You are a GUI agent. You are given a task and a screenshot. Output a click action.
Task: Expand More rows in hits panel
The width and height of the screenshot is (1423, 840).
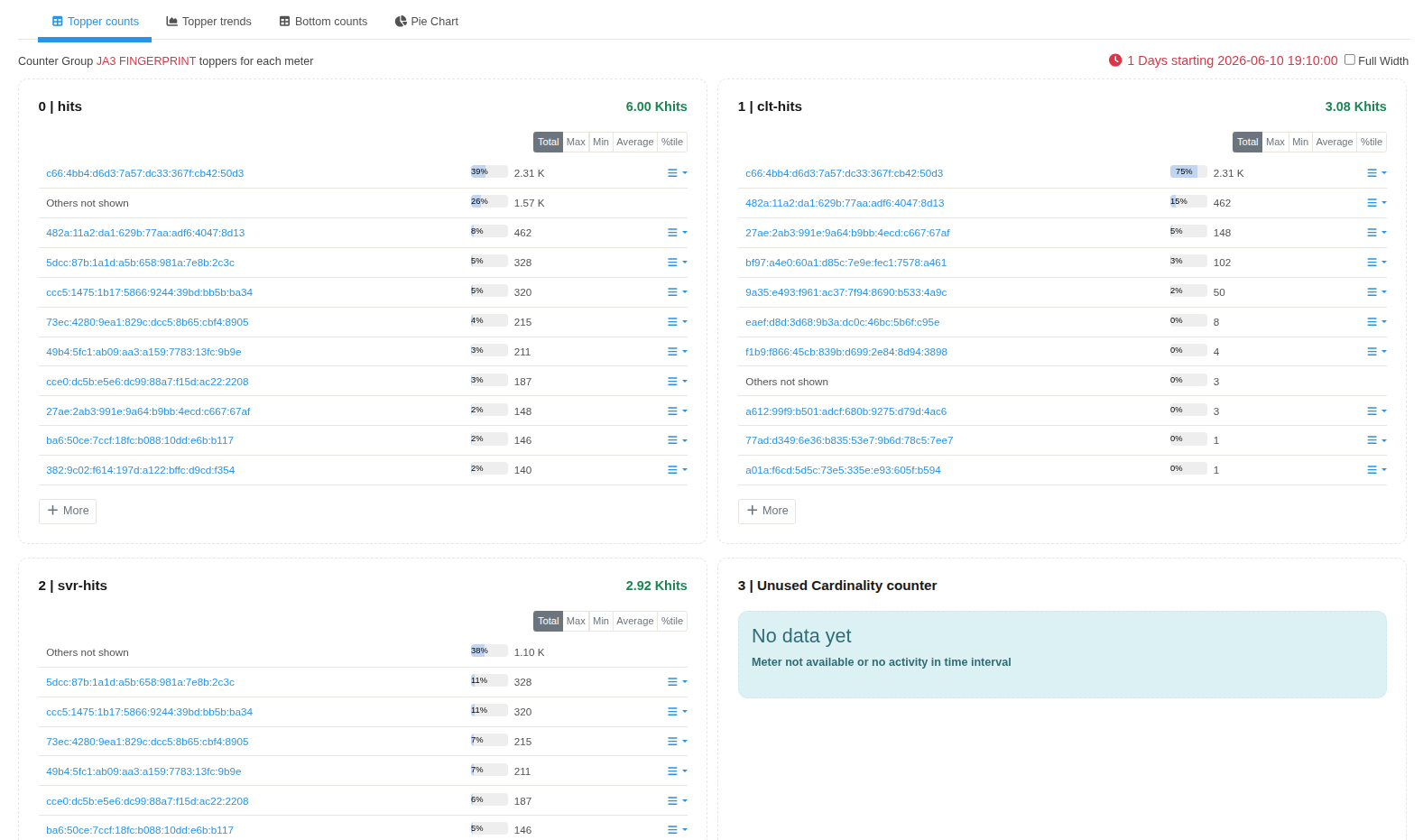click(68, 511)
